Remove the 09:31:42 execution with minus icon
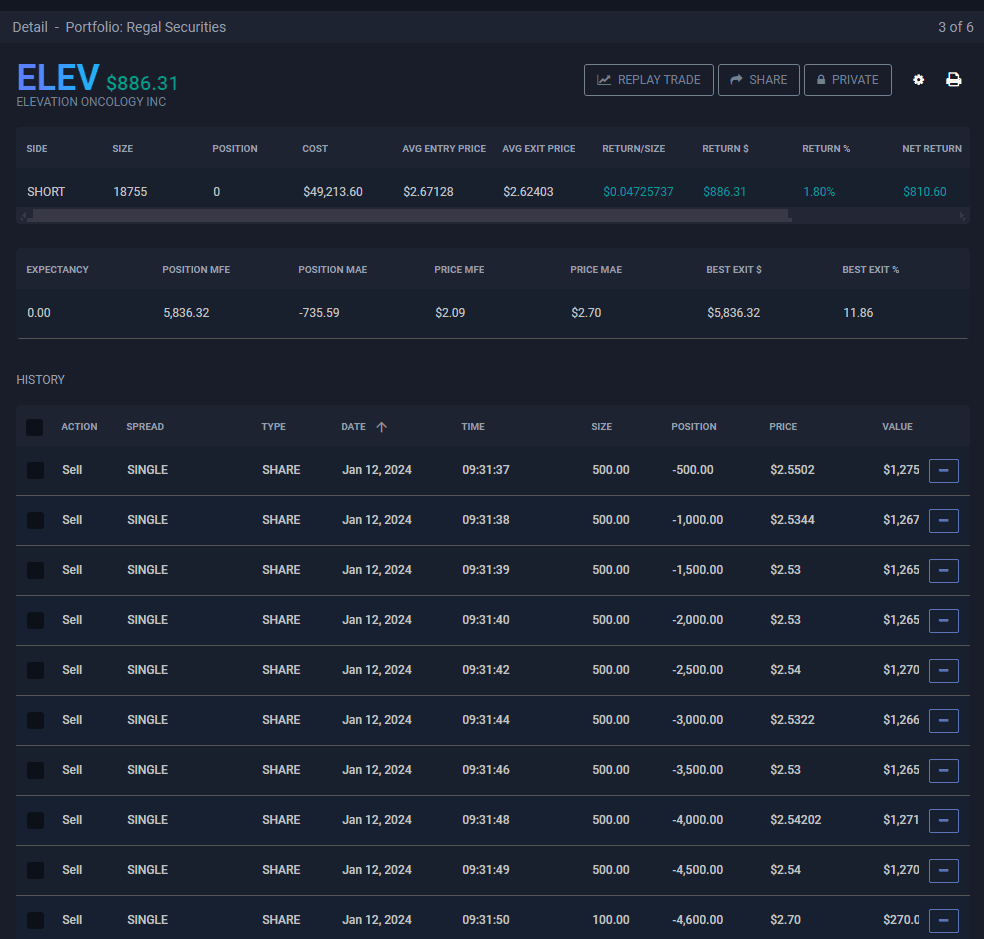Screen dimensions: 984x939 coord(943,670)
